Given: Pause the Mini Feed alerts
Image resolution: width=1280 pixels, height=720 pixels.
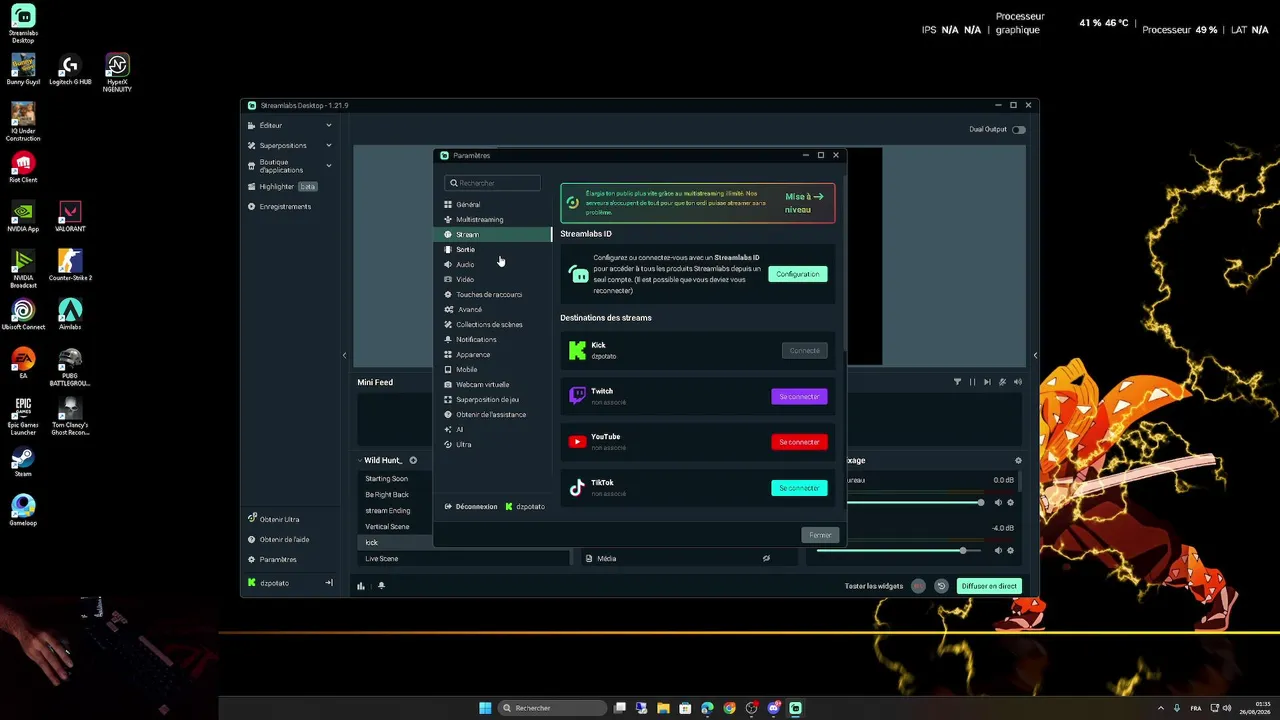Looking at the screenshot, I should 972,382.
